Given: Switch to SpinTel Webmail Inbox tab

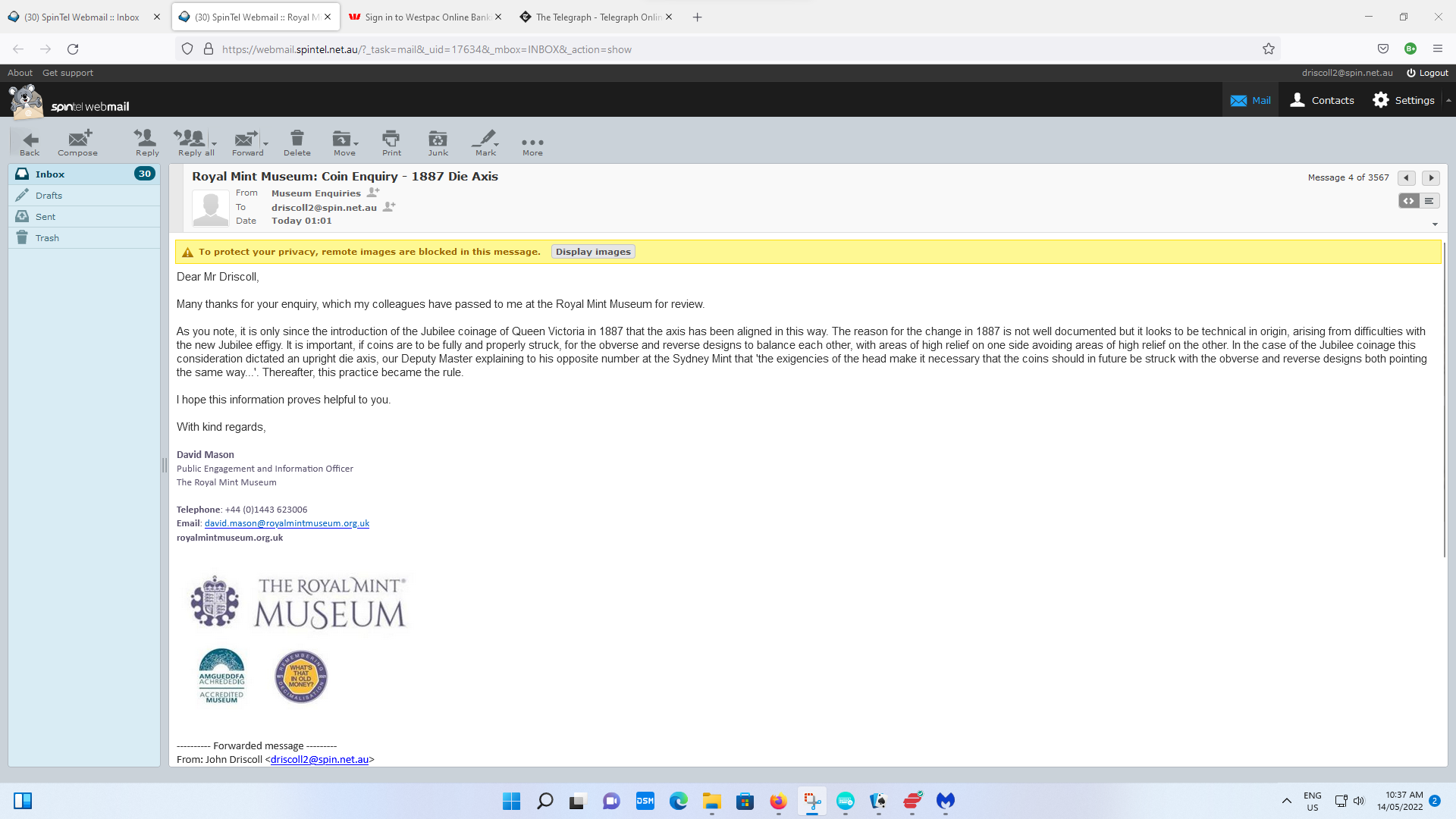Looking at the screenshot, I should tap(82, 17).
